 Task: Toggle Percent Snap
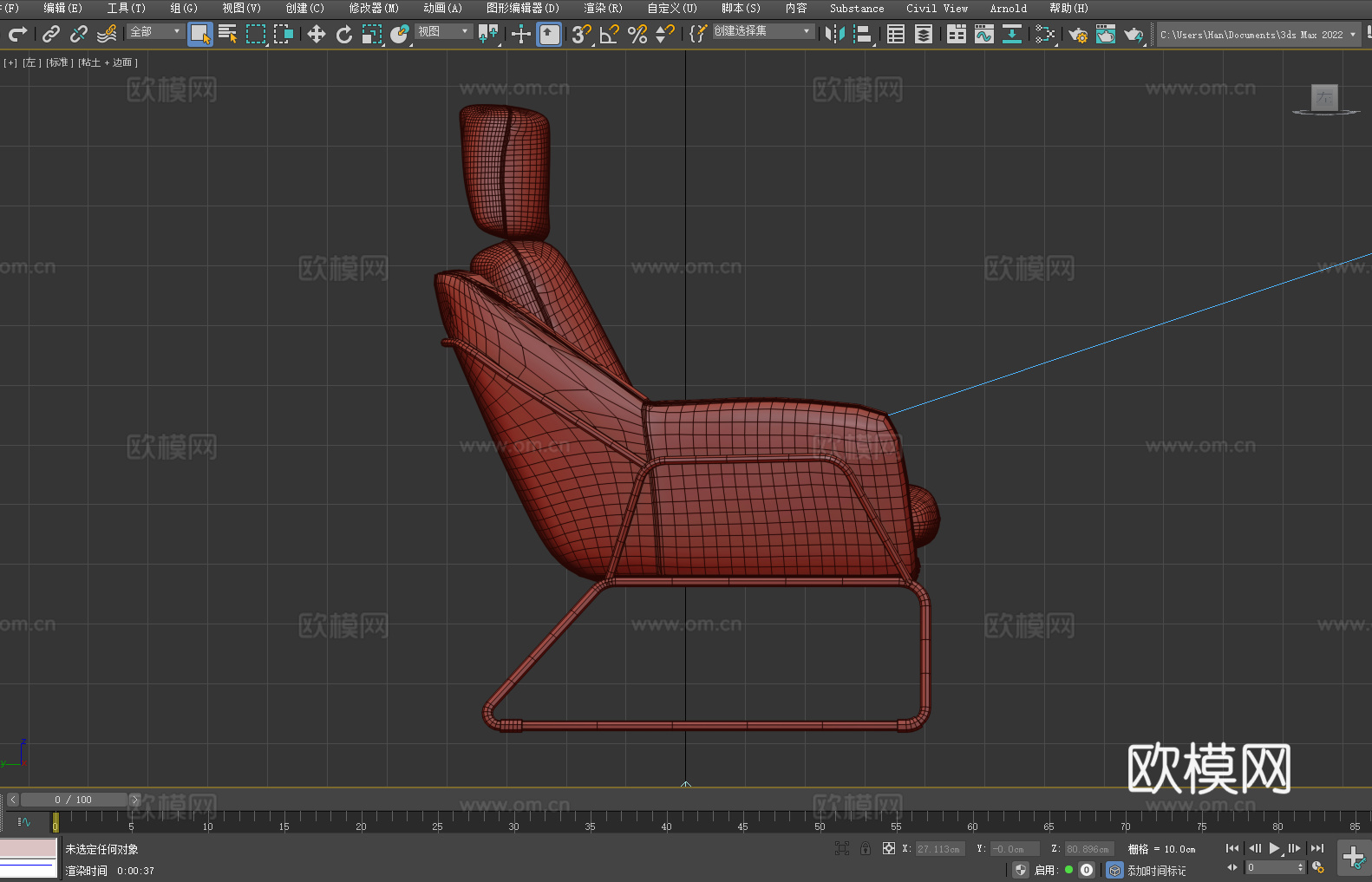tap(637, 34)
